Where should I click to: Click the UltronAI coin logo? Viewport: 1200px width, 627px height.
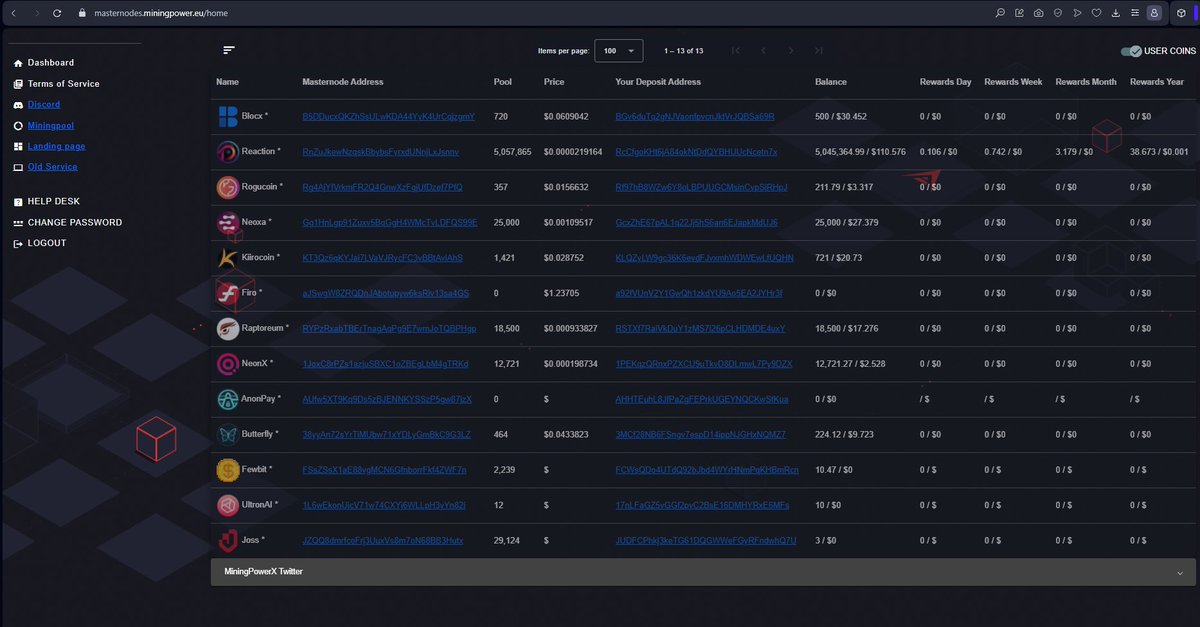tap(227, 505)
